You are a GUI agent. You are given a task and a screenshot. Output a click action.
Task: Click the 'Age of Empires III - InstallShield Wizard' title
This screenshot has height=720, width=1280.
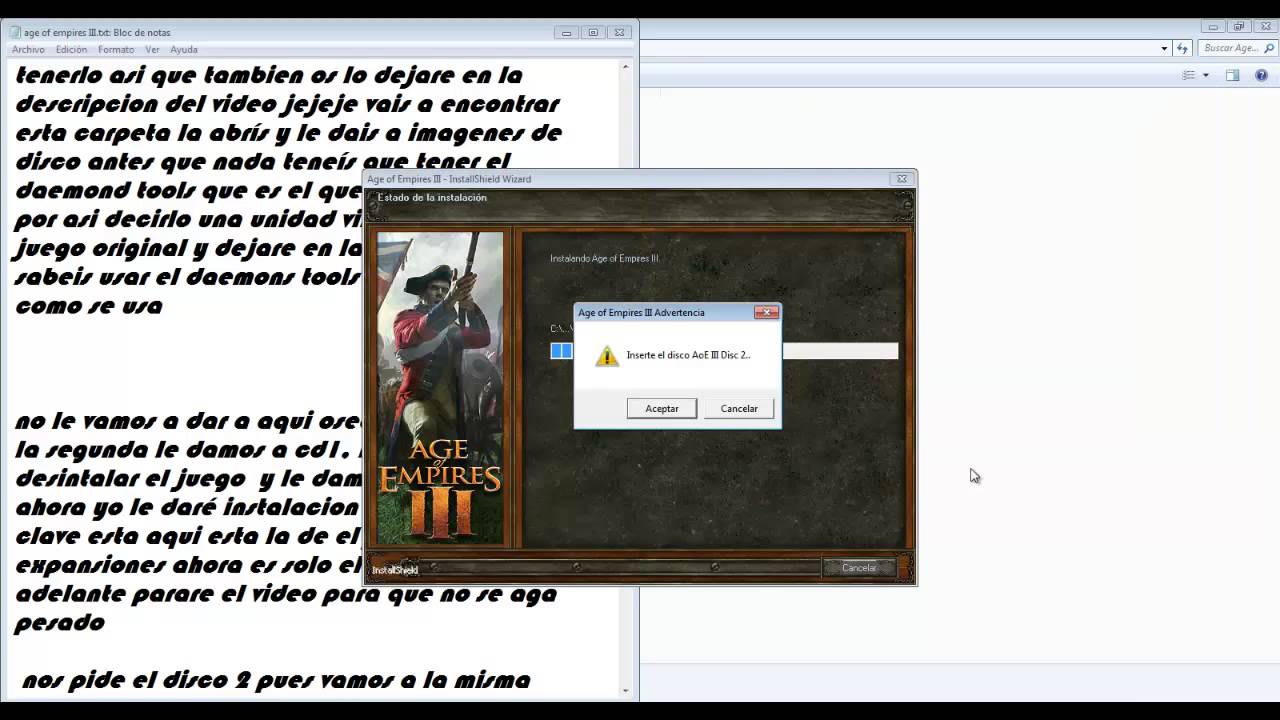[449, 179]
